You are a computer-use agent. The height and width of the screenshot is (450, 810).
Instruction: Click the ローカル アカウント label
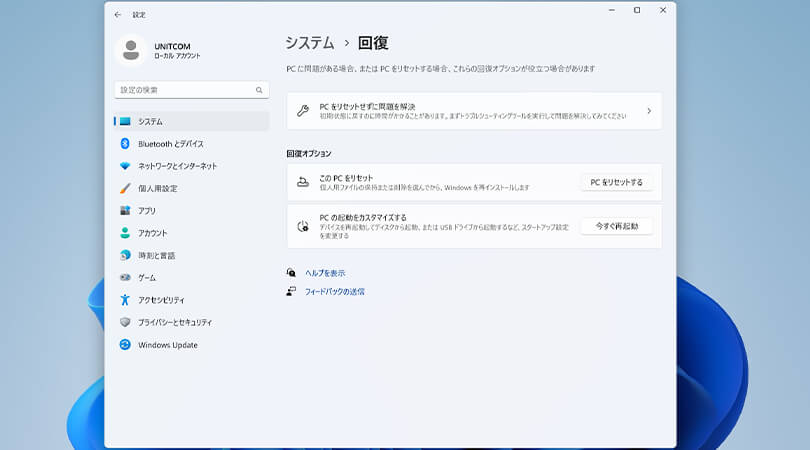pos(177,56)
